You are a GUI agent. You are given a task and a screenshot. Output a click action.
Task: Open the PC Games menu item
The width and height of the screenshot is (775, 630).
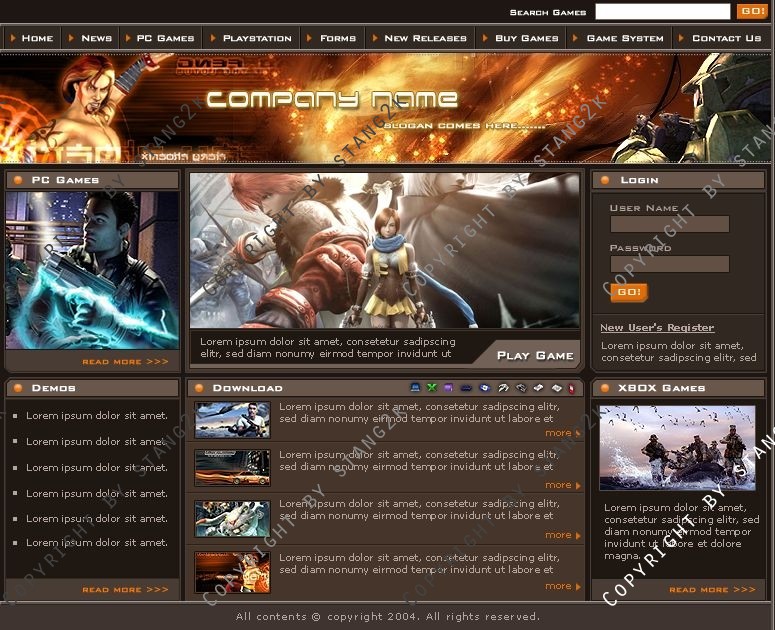pyautogui.click(x=165, y=38)
